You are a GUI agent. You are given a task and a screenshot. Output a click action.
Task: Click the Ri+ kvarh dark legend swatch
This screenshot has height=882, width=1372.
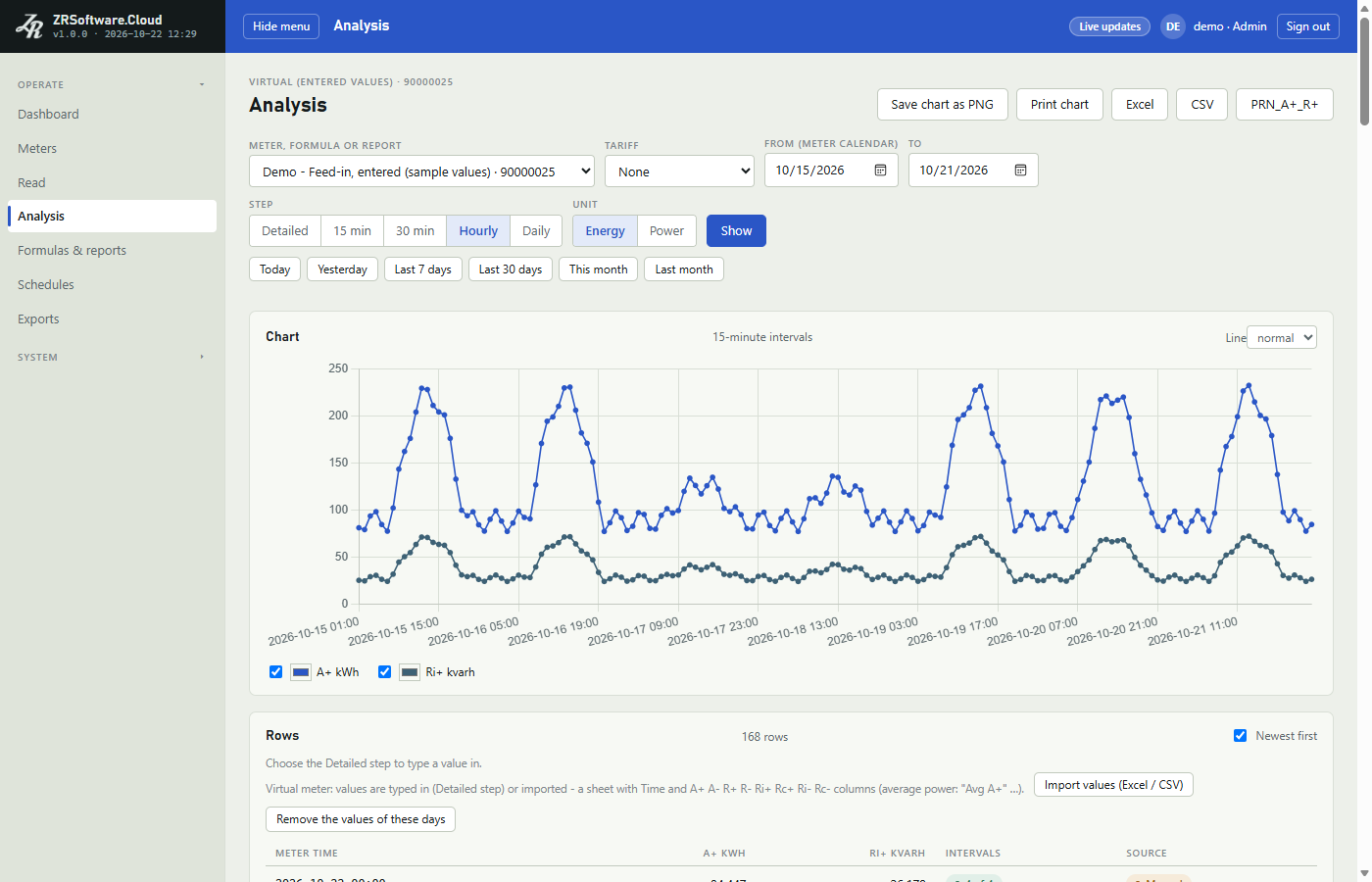[x=410, y=672]
